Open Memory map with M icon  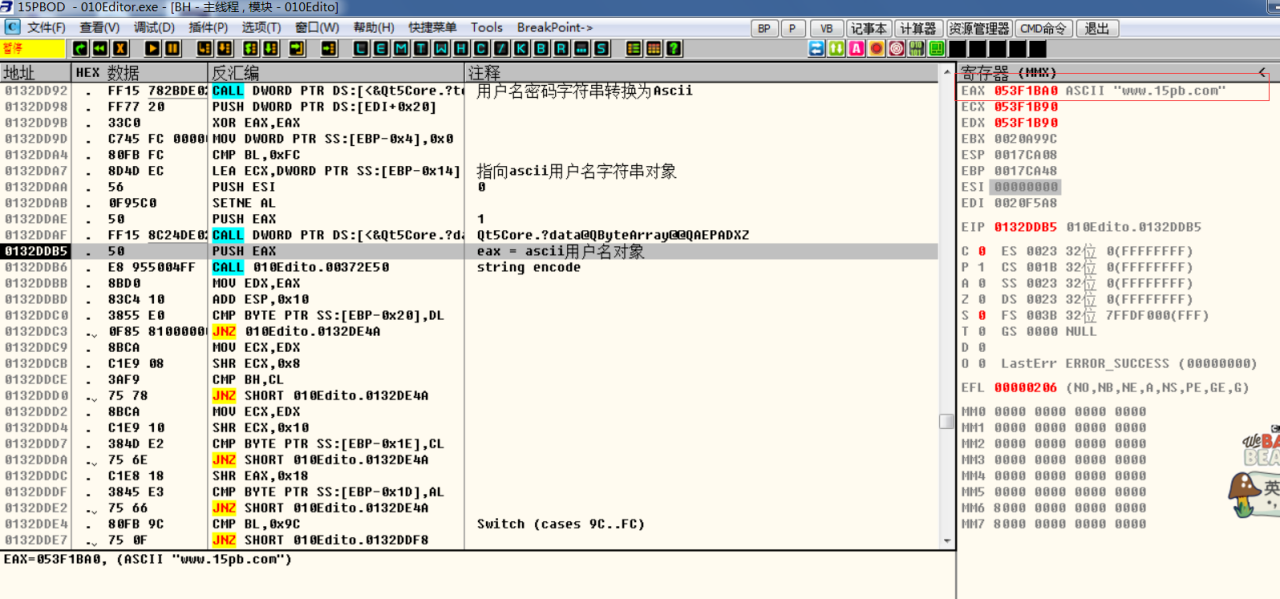(400, 48)
